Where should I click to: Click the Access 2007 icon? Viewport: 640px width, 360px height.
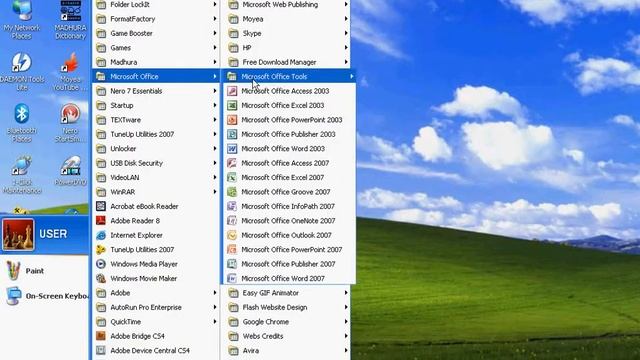click(x=232, y=163)
